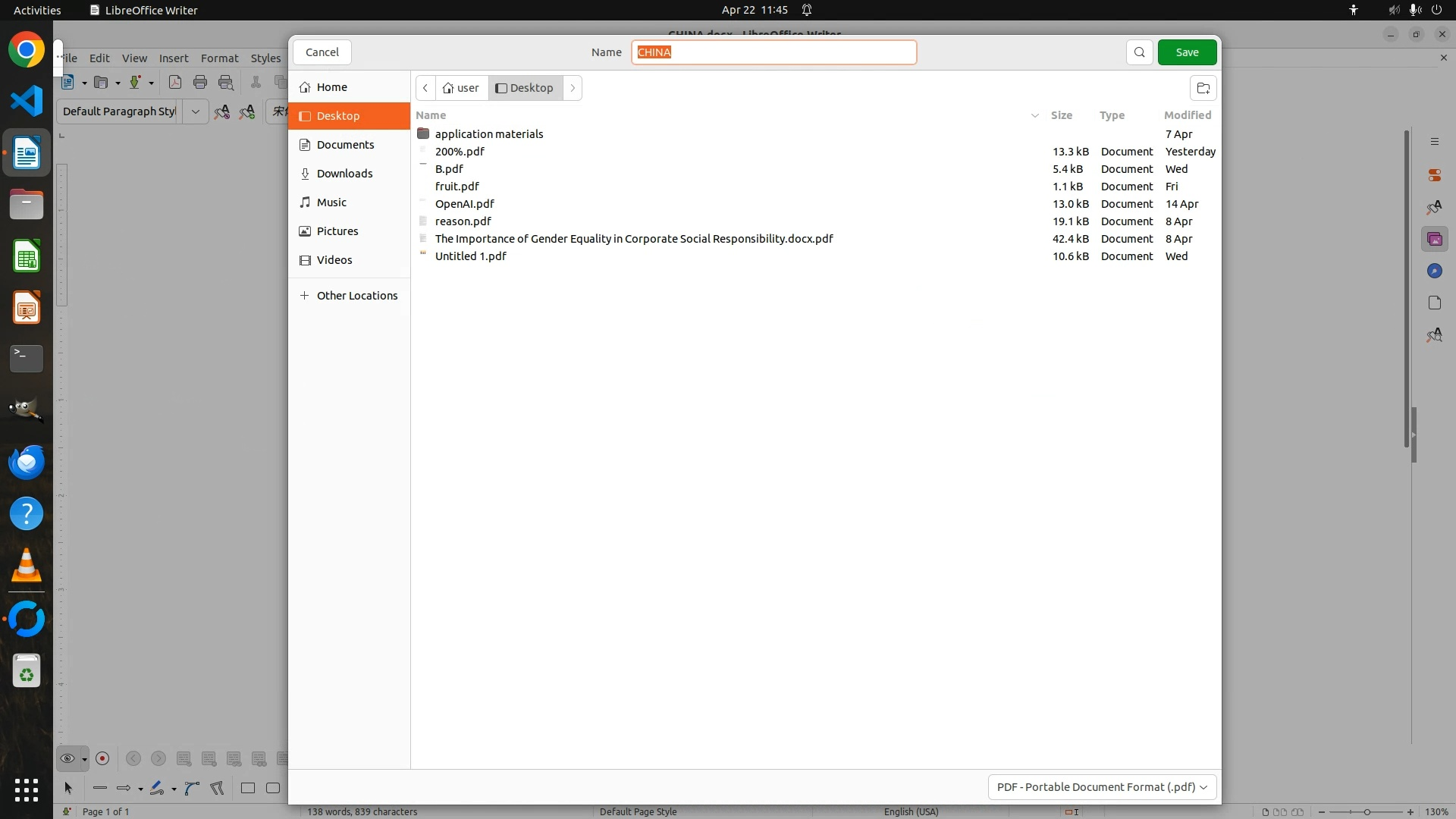Image resolution: width=1456 pixels, height=819 pixels.
Task: Click the zoom slider in status bar
Action: click(x=1366, y=812)
